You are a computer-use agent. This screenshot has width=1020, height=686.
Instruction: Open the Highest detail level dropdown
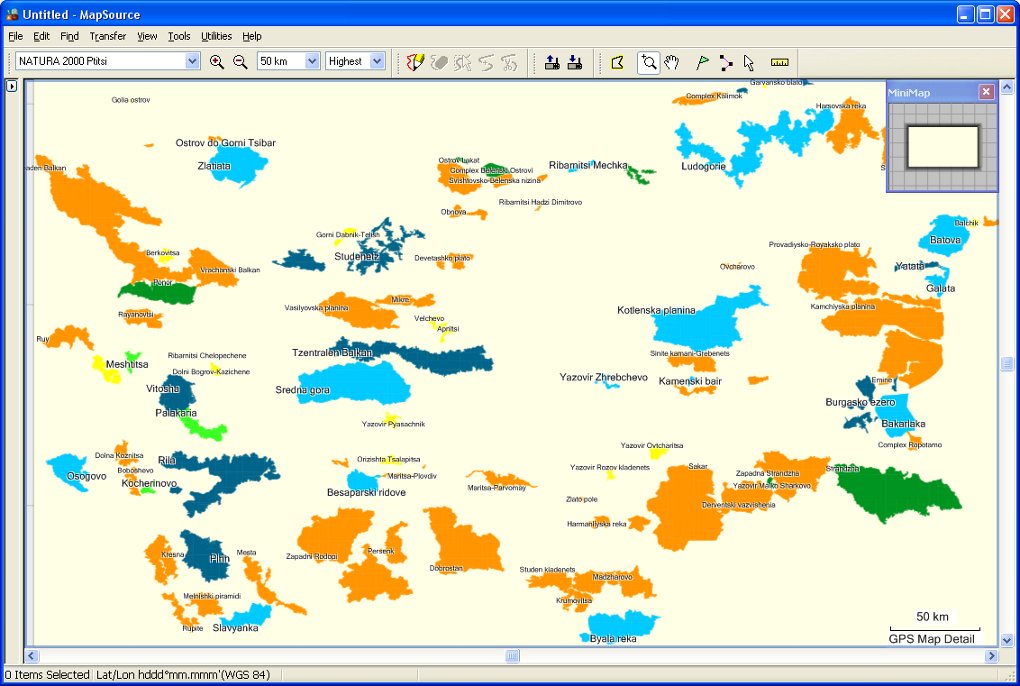(377, 61)
